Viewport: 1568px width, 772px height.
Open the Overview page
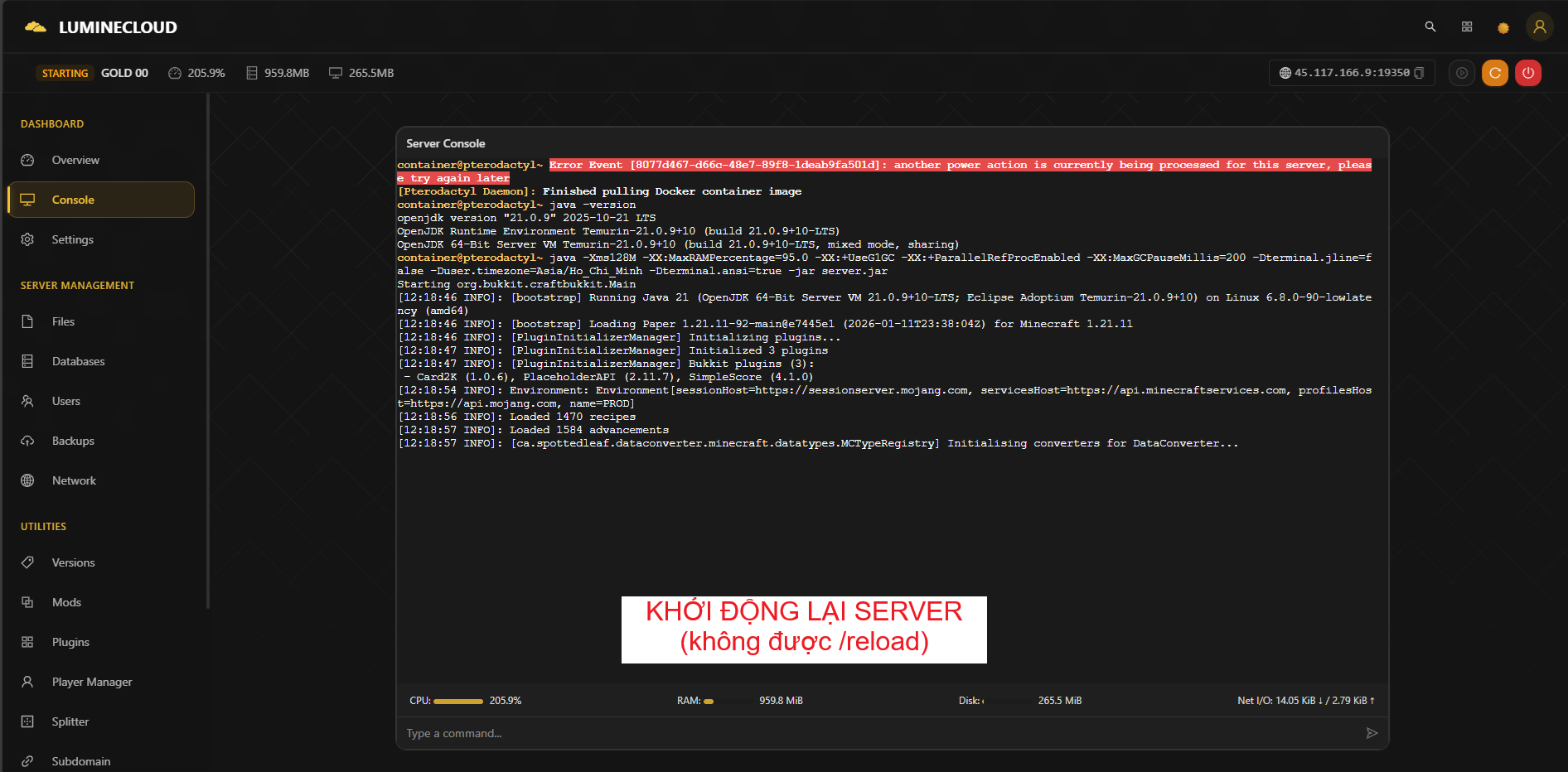tap(75, 160)
